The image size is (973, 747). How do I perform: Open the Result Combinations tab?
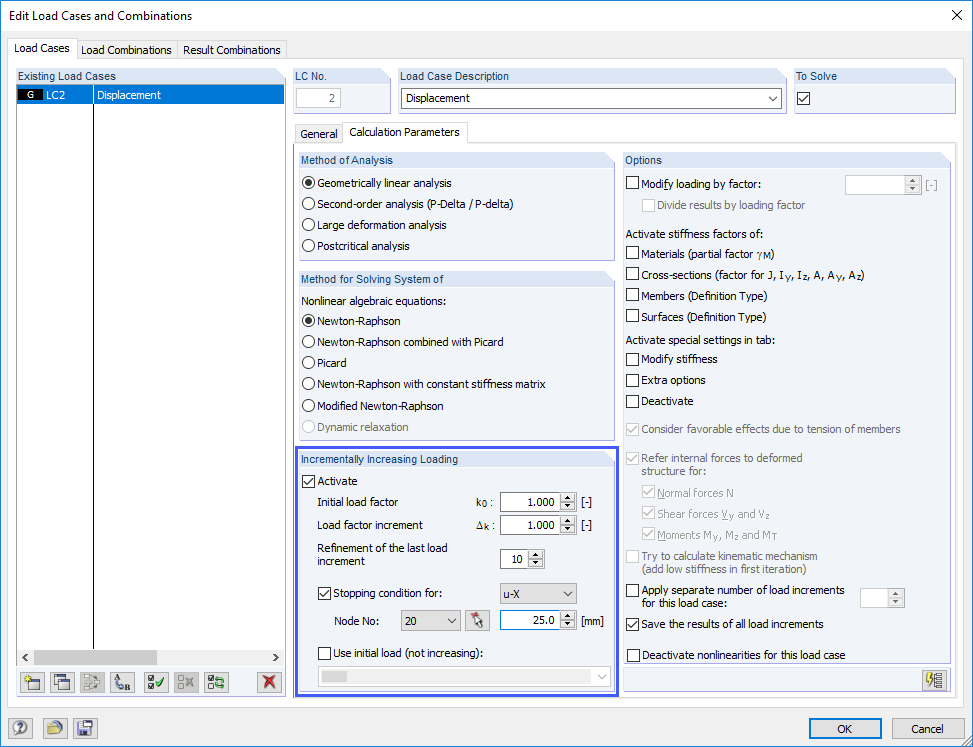pos(232,50)
